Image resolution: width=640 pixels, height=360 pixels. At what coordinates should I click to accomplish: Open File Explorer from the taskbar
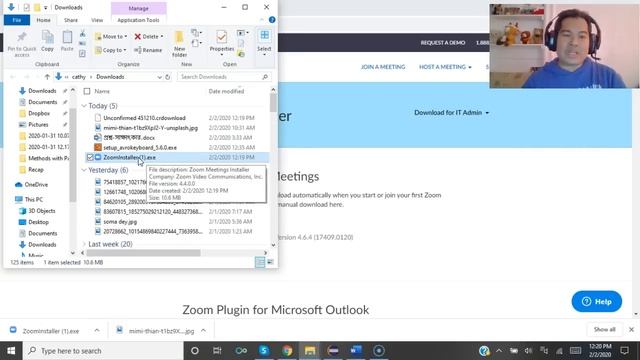tap(310, 351)
